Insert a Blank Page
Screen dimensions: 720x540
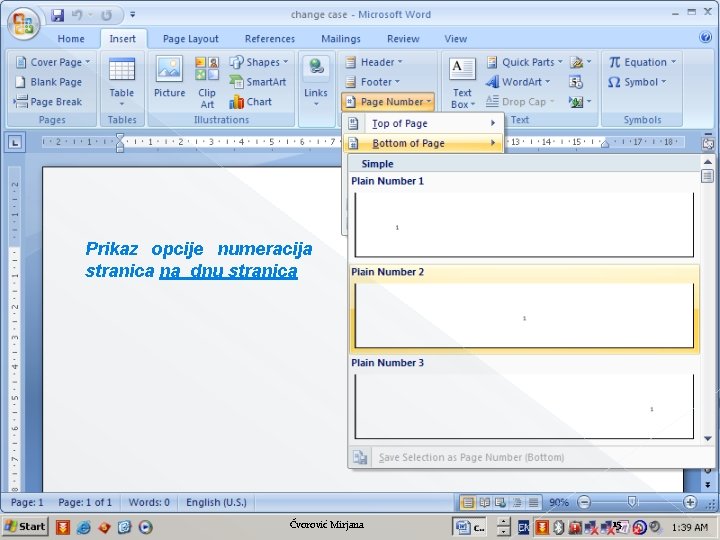pos(49,82)
